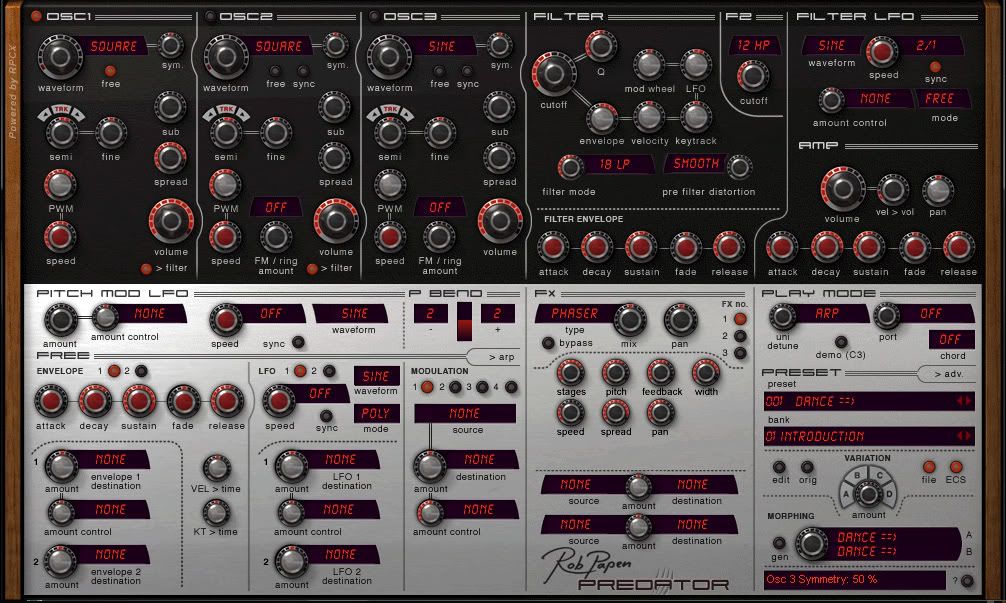Click the FX mix knob
1006x603 pixels.
click(x=629, y=319)
